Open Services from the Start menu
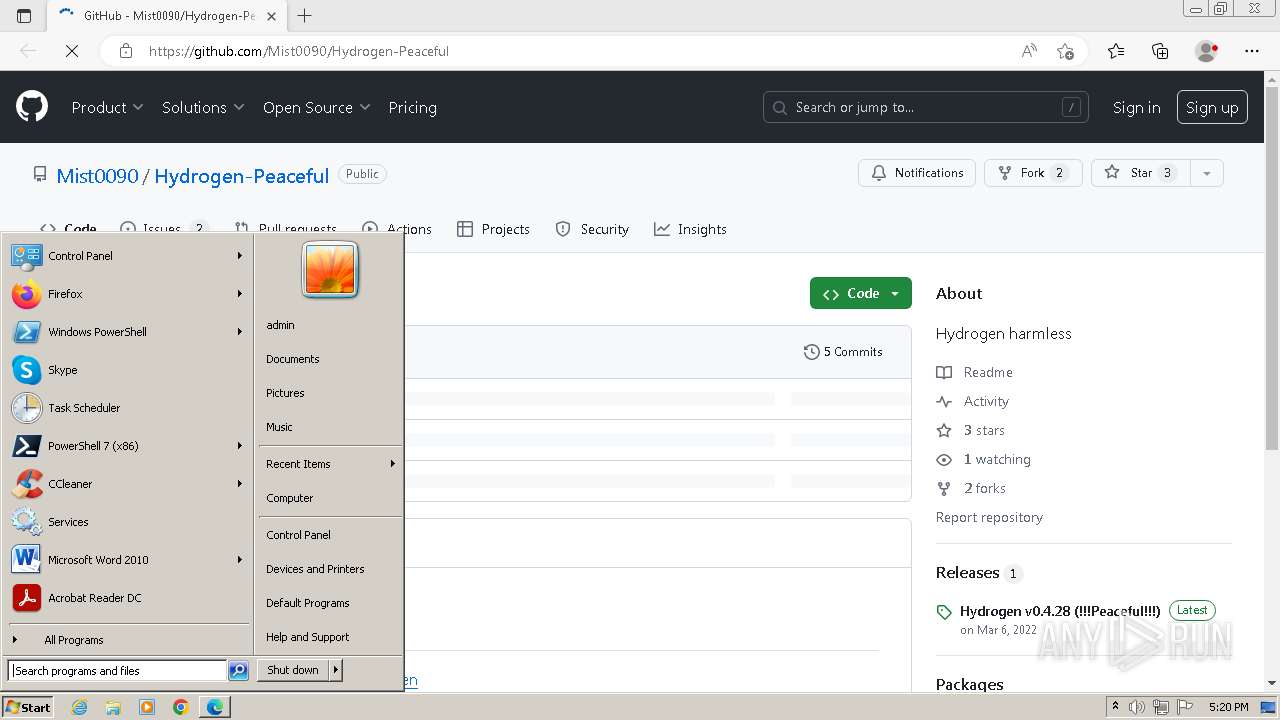This screenshot has width=1280, height=720. click(127, 522)
